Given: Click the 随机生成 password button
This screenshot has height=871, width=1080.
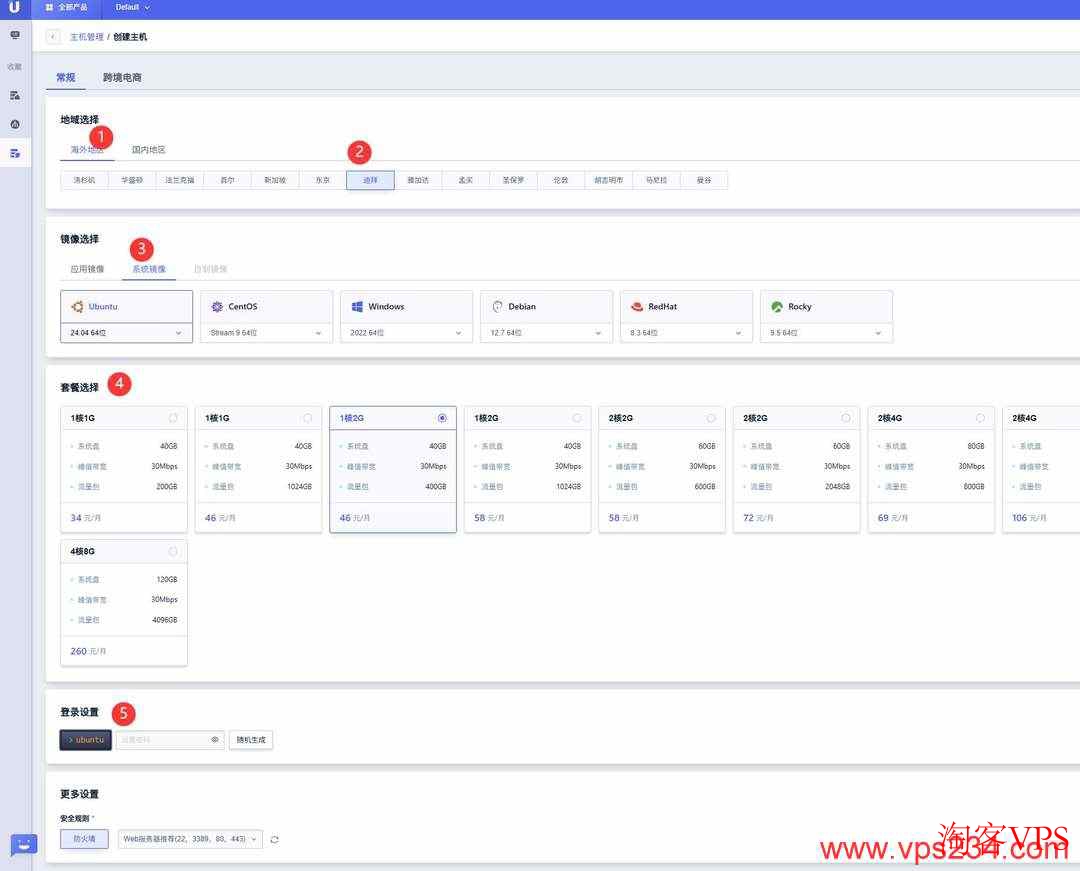Looking at the screenshot, I should coord(250,740).
